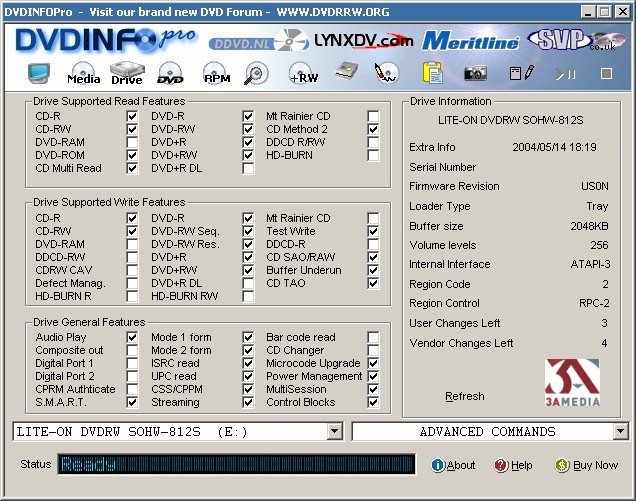Click the monitor icon in toolbar
The height and width of the screenshot is (501, 636).
tap(39, 73)
